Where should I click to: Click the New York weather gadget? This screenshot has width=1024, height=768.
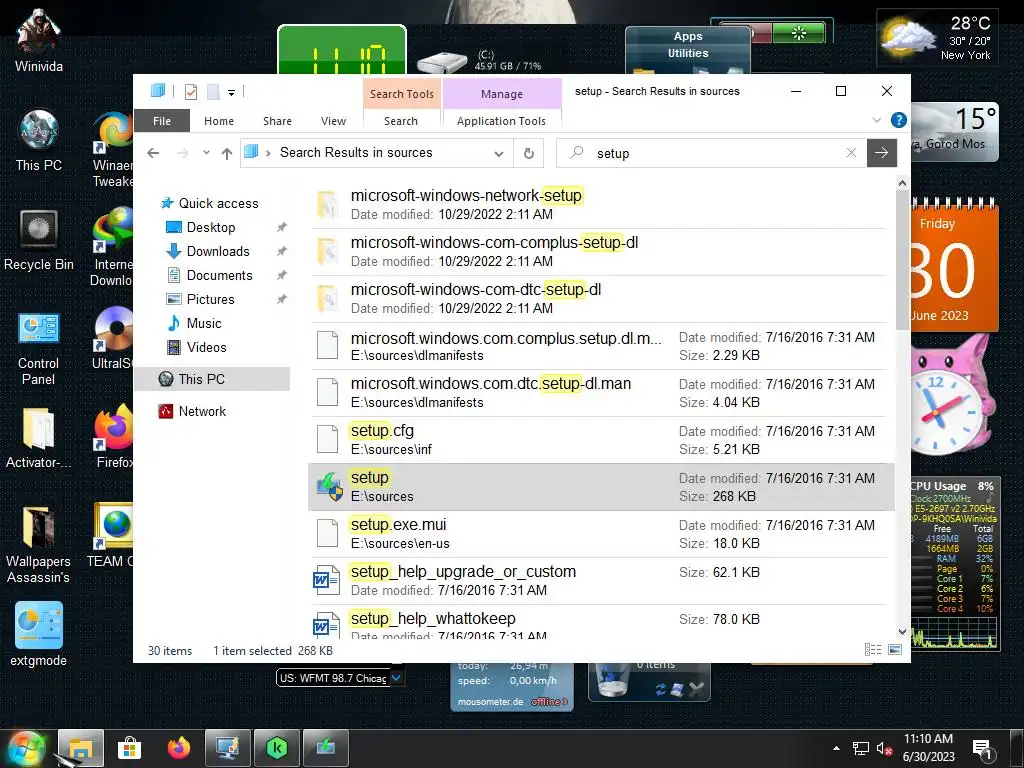pyautogui.click(x=938, y=38)
